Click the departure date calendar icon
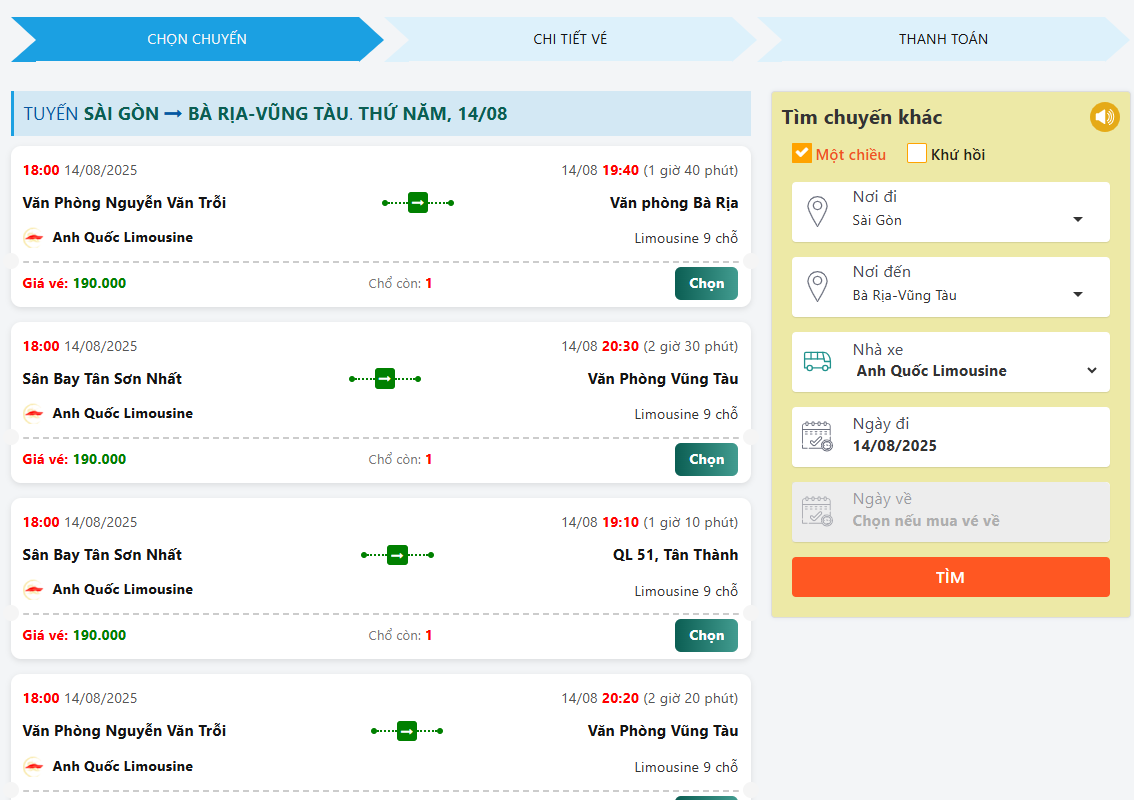Viewport: 1134px width, 800px height. [817, 436]
